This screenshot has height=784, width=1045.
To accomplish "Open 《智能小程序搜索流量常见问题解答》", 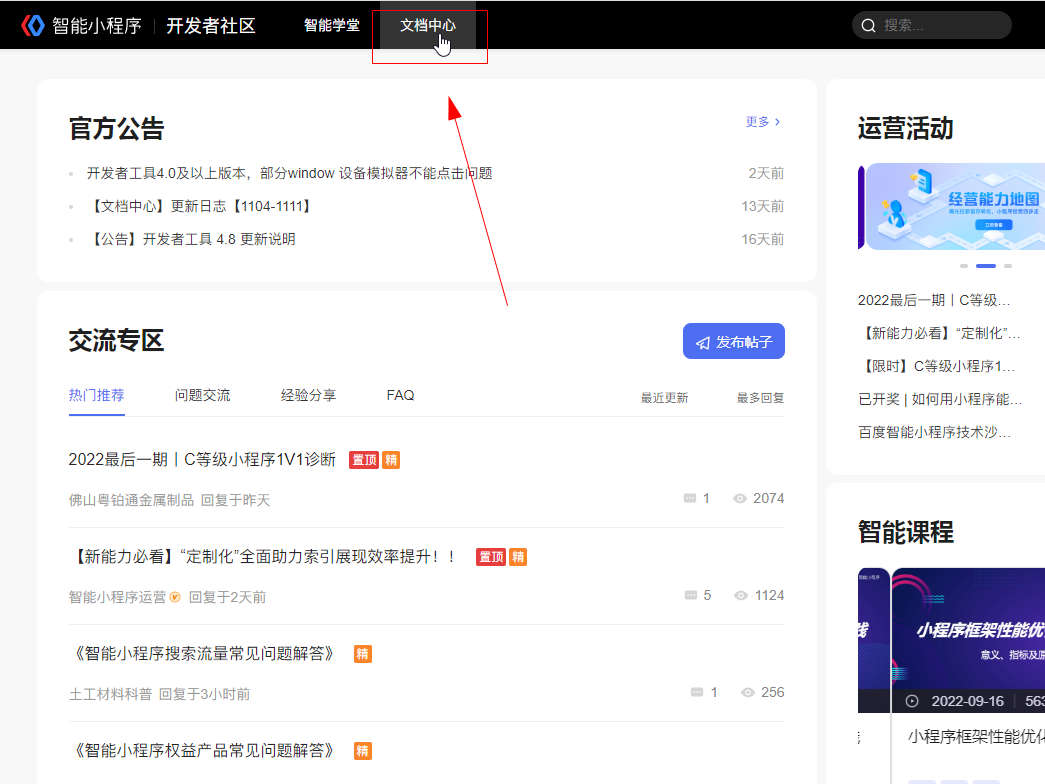I will [x=202, y=653].
